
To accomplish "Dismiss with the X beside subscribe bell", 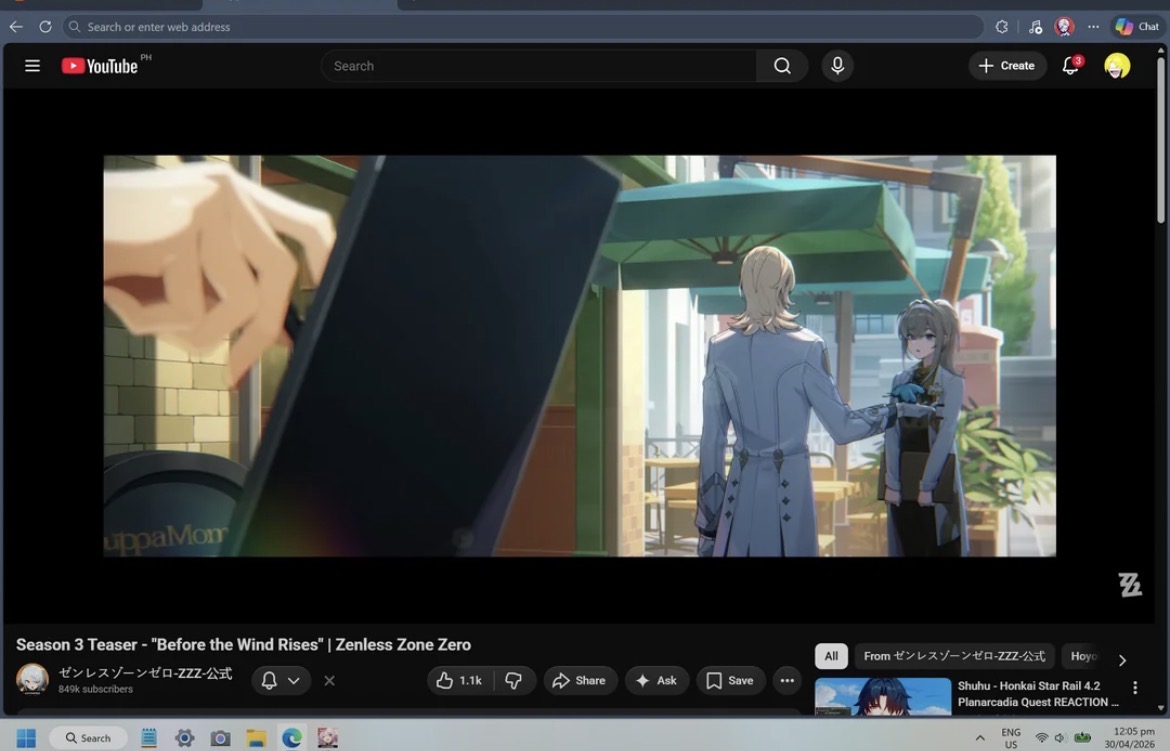I will [329, 681].
